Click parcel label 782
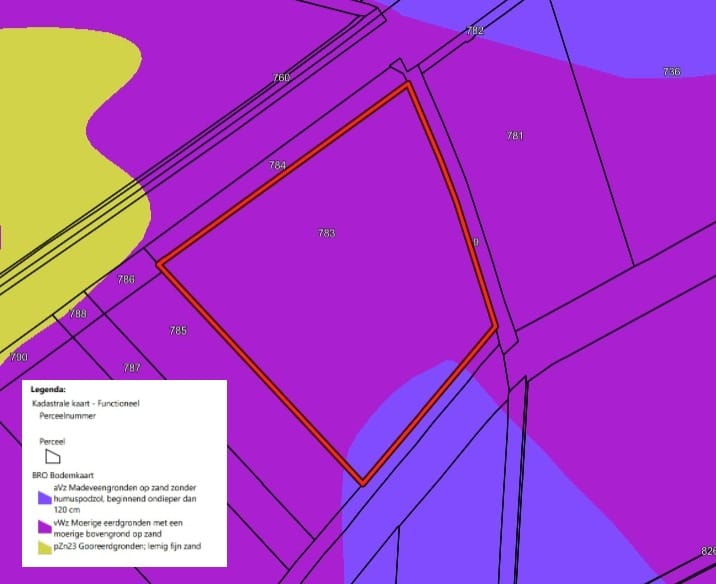 tap(475, 31)
